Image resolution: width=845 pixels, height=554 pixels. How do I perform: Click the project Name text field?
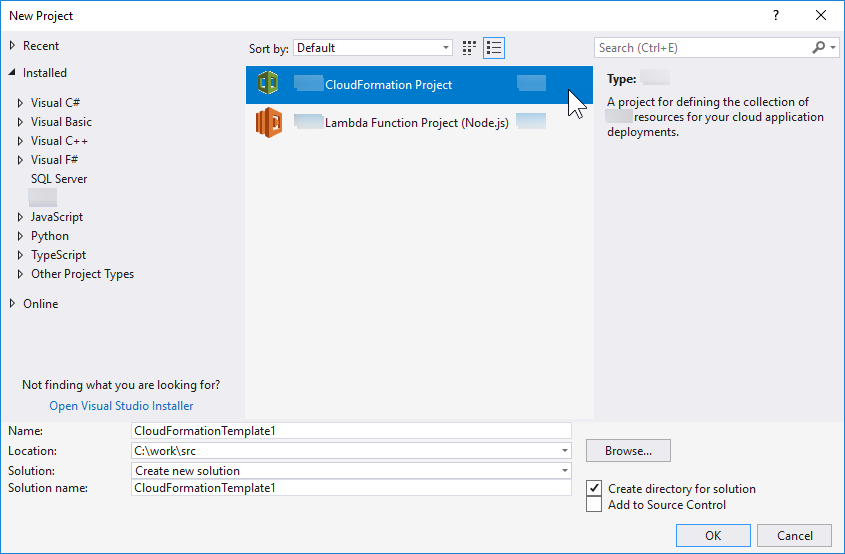click(350, 431)
